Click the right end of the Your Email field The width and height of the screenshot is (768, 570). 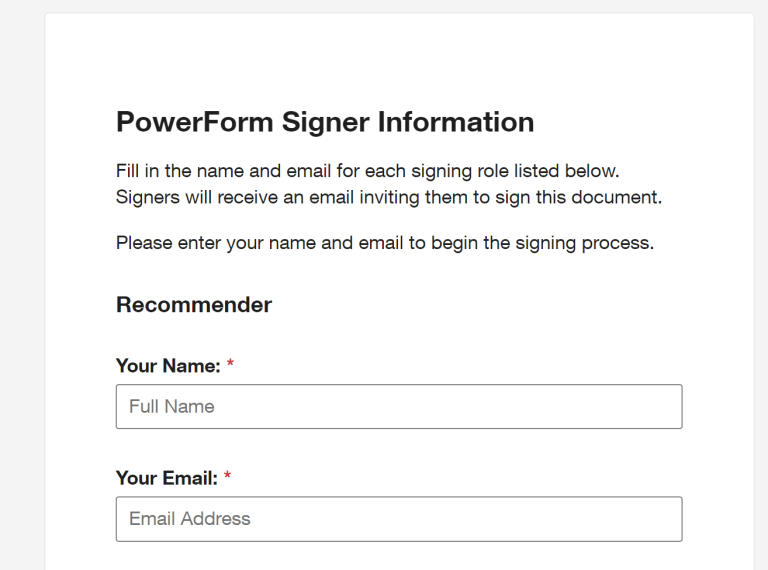(665, 519)
